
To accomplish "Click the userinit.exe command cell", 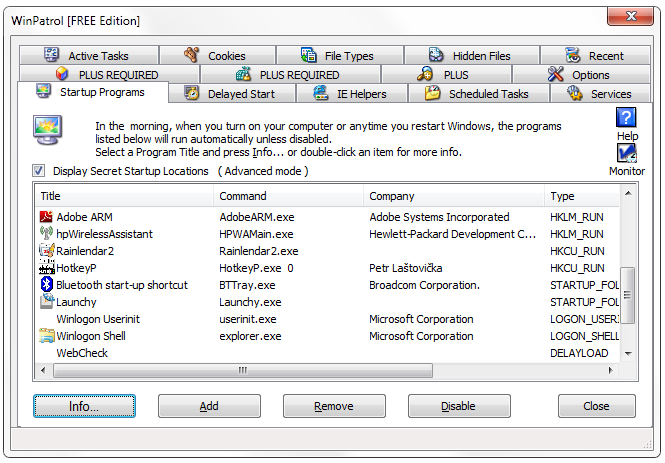I will pos(248,319).
